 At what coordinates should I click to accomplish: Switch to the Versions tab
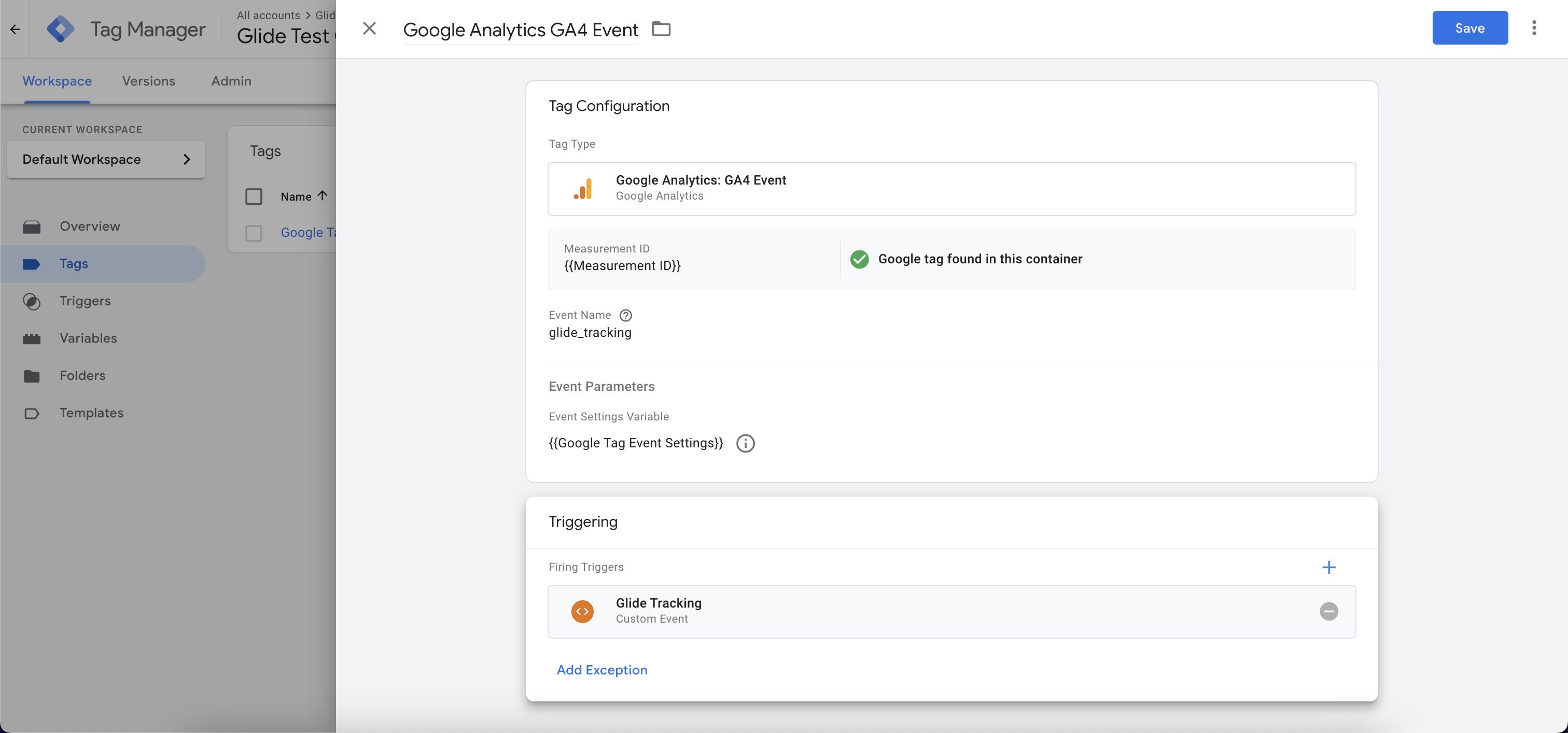pos(148,81)
